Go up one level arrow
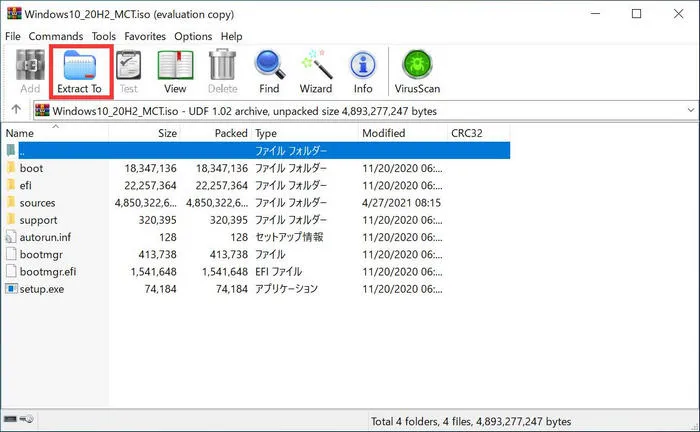The width and height of the screenshot is (700, 432). tap(16, 109)
